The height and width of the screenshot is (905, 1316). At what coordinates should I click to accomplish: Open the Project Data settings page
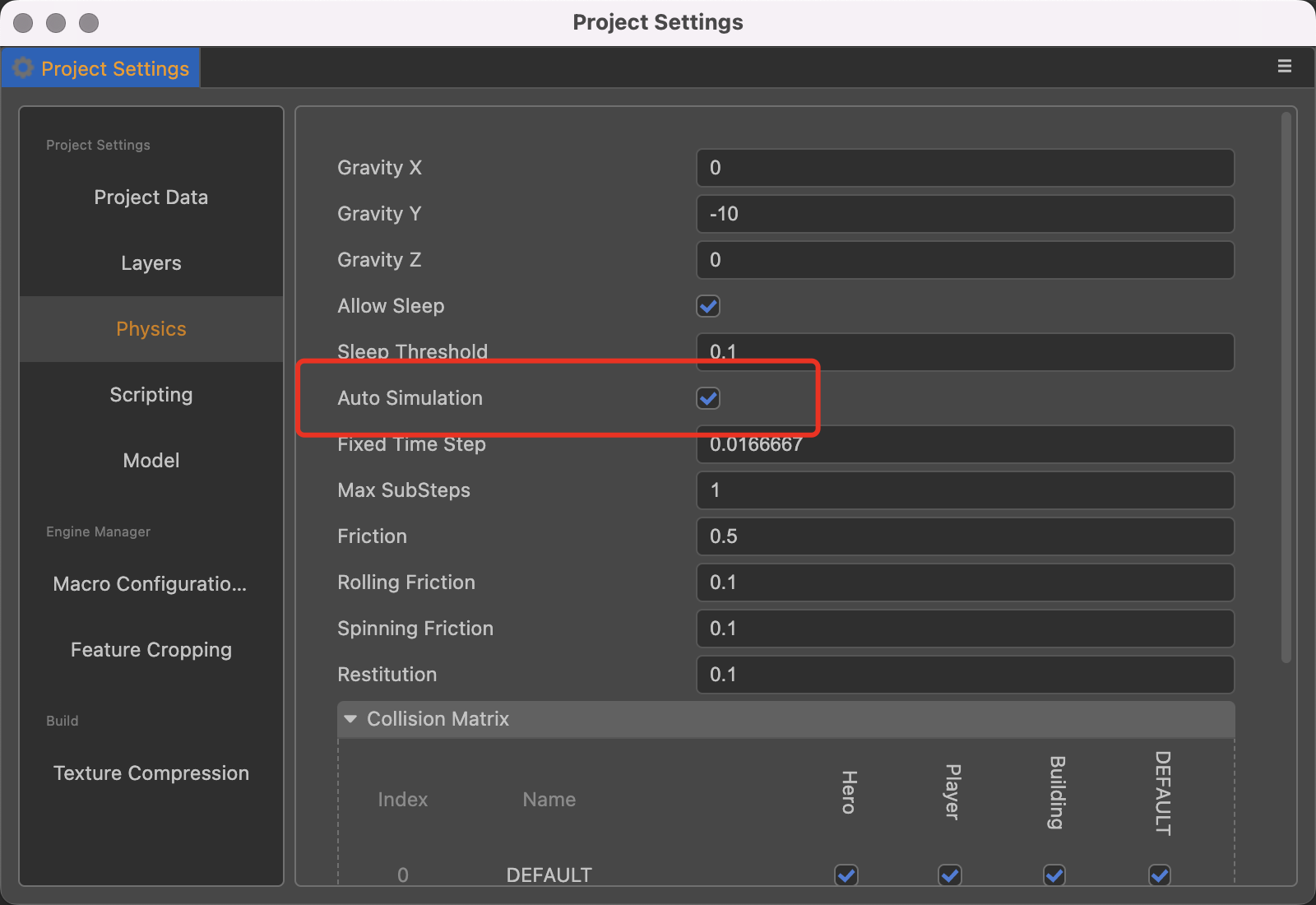point(151,197)
